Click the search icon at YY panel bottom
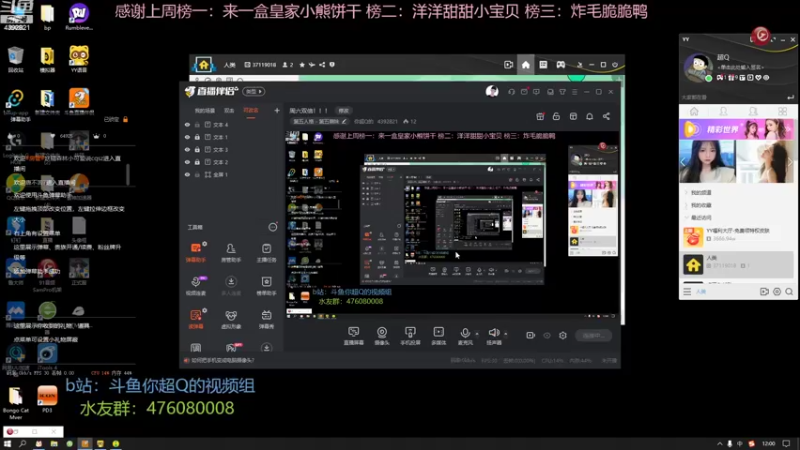800x450 pixels. click(789, 291)
